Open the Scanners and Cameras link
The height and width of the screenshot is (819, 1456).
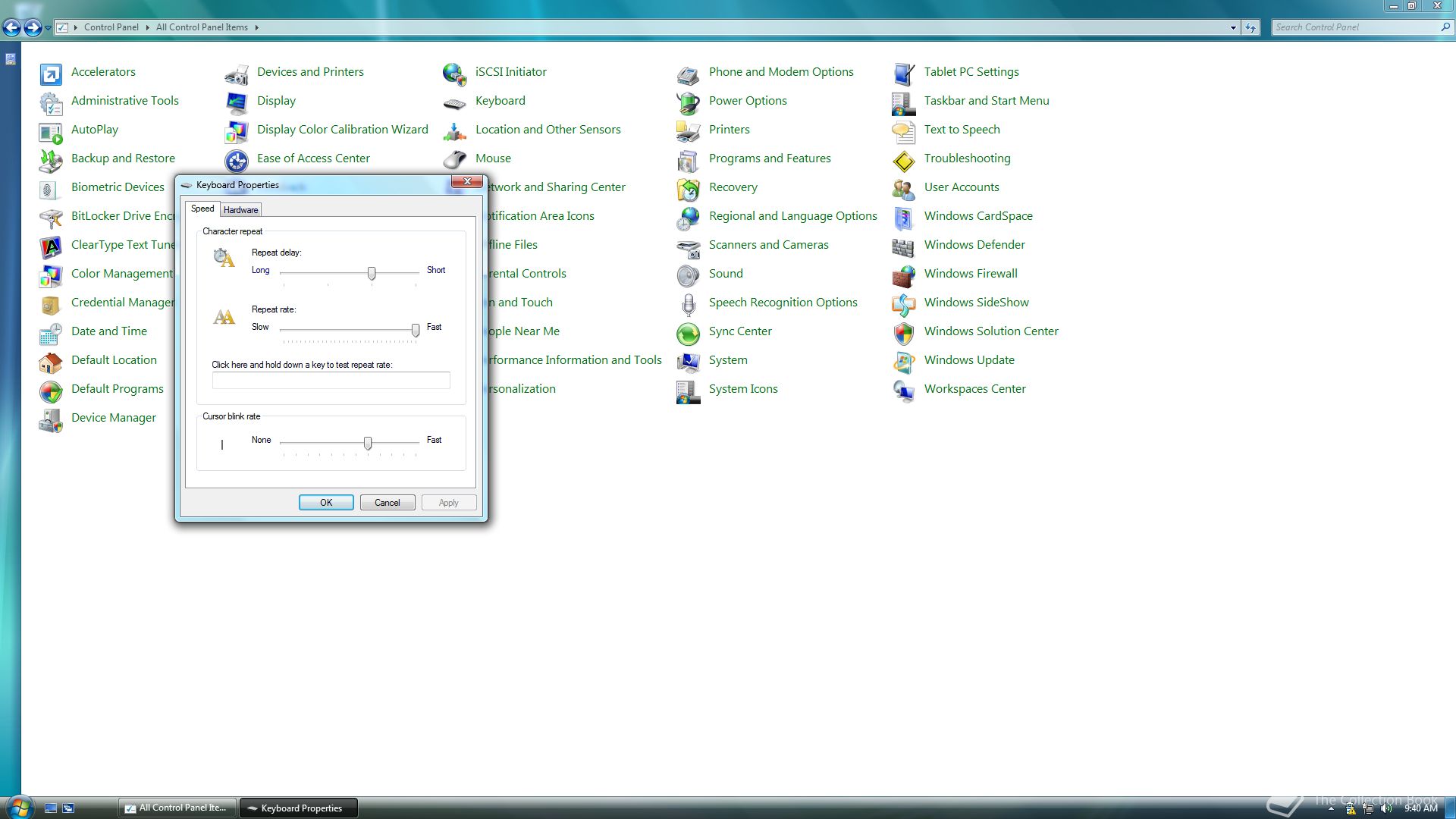click(768, 245)
